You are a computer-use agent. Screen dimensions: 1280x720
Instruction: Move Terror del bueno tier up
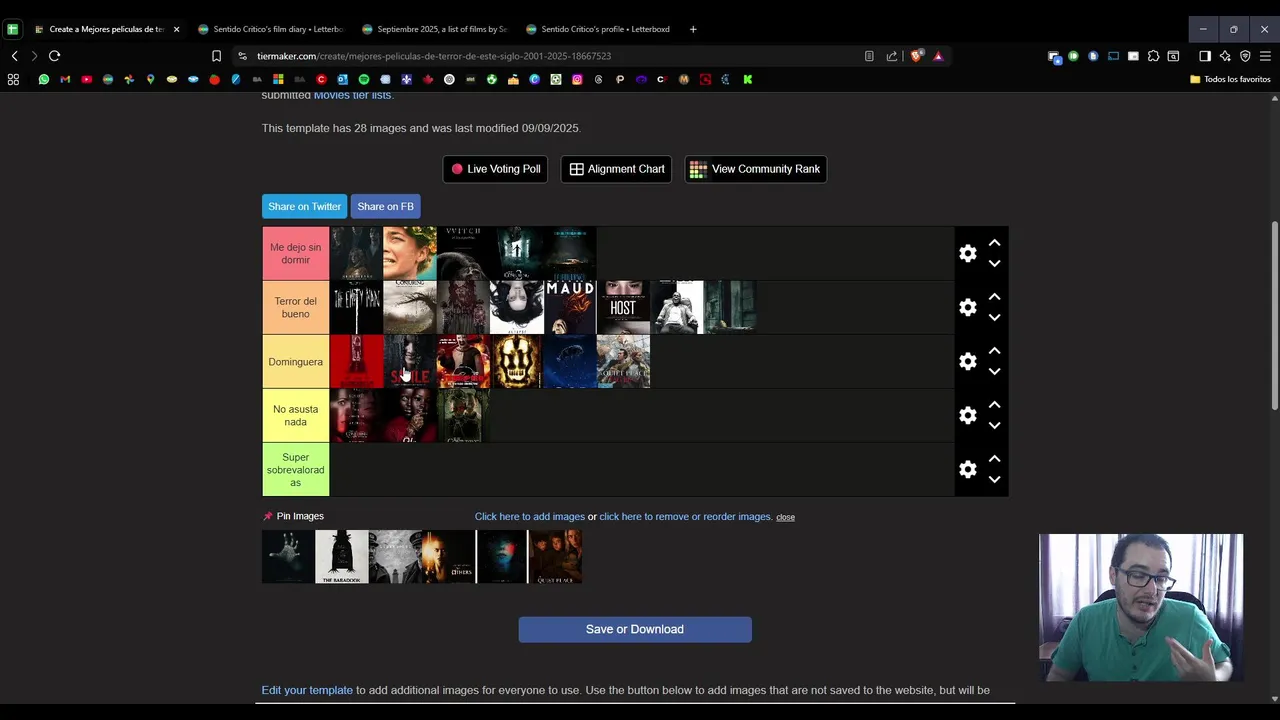tap(994, 297)
